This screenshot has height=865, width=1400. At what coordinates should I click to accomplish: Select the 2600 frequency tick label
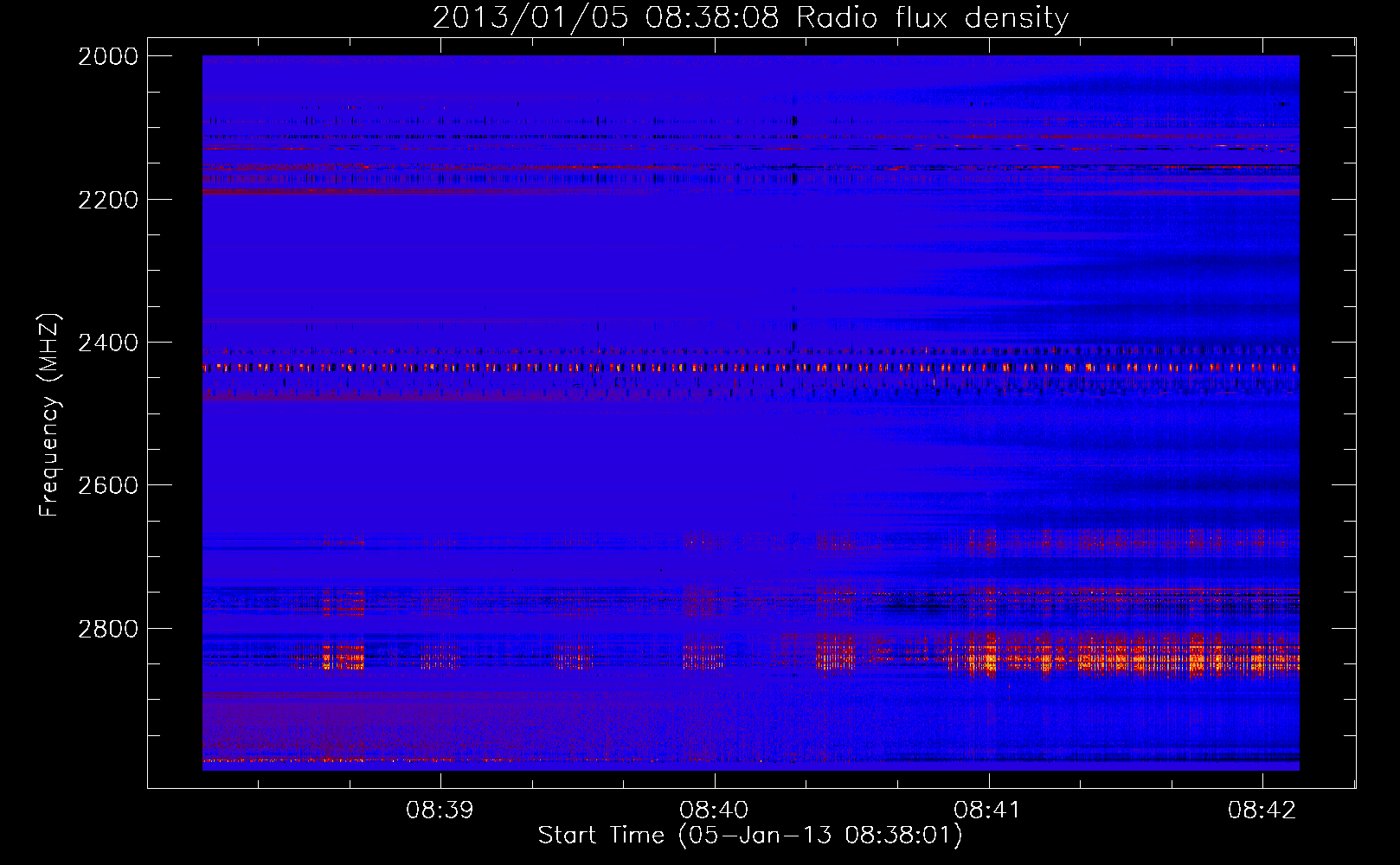point(108,485)
